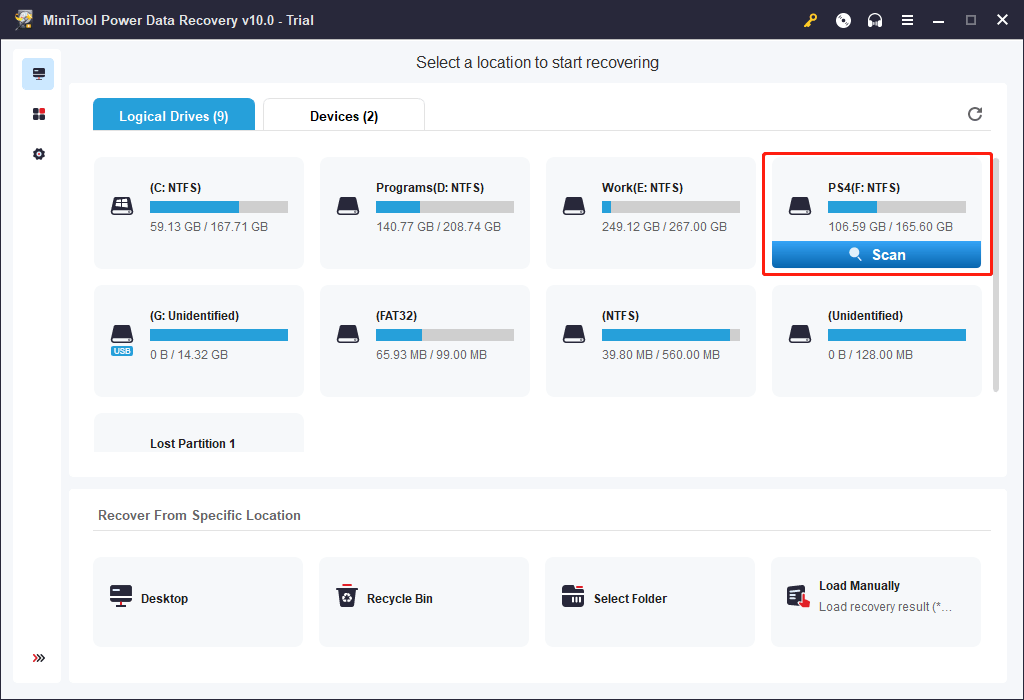
Task: Click the refresh drives icon
Action: click(975, 114)
